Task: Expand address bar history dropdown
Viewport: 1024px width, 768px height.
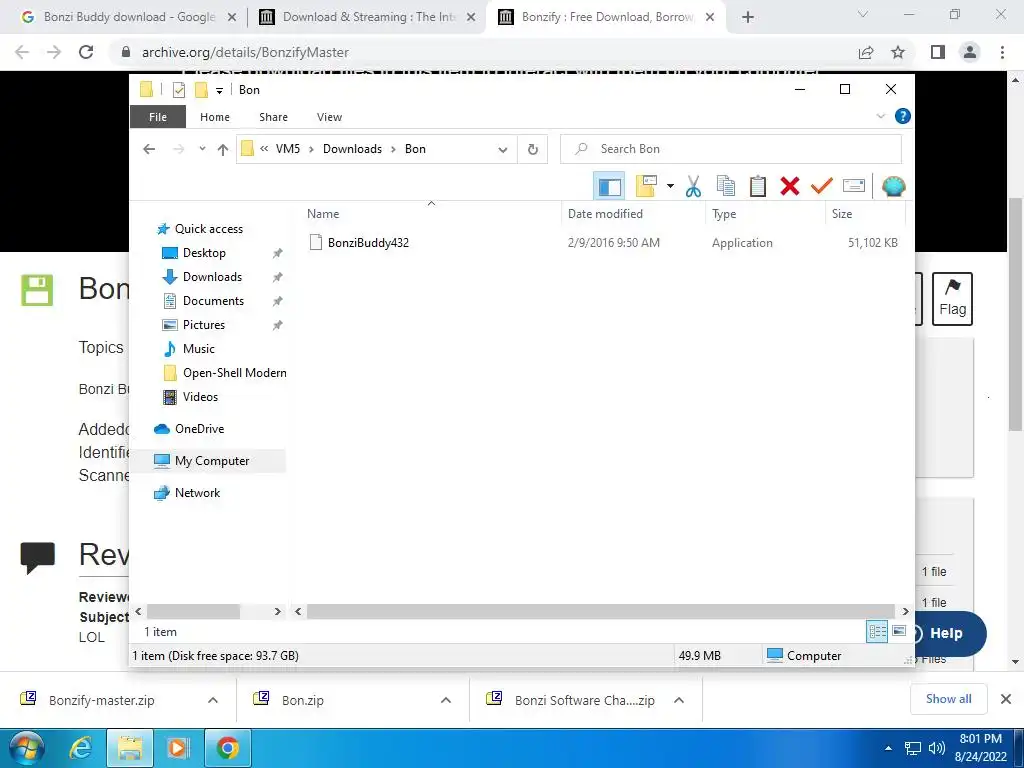Action: [503, 150]
